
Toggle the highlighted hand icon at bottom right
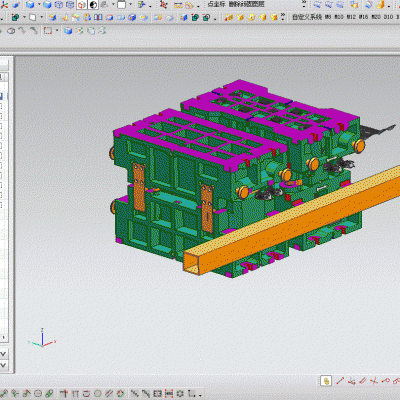[x=326, y=381]
